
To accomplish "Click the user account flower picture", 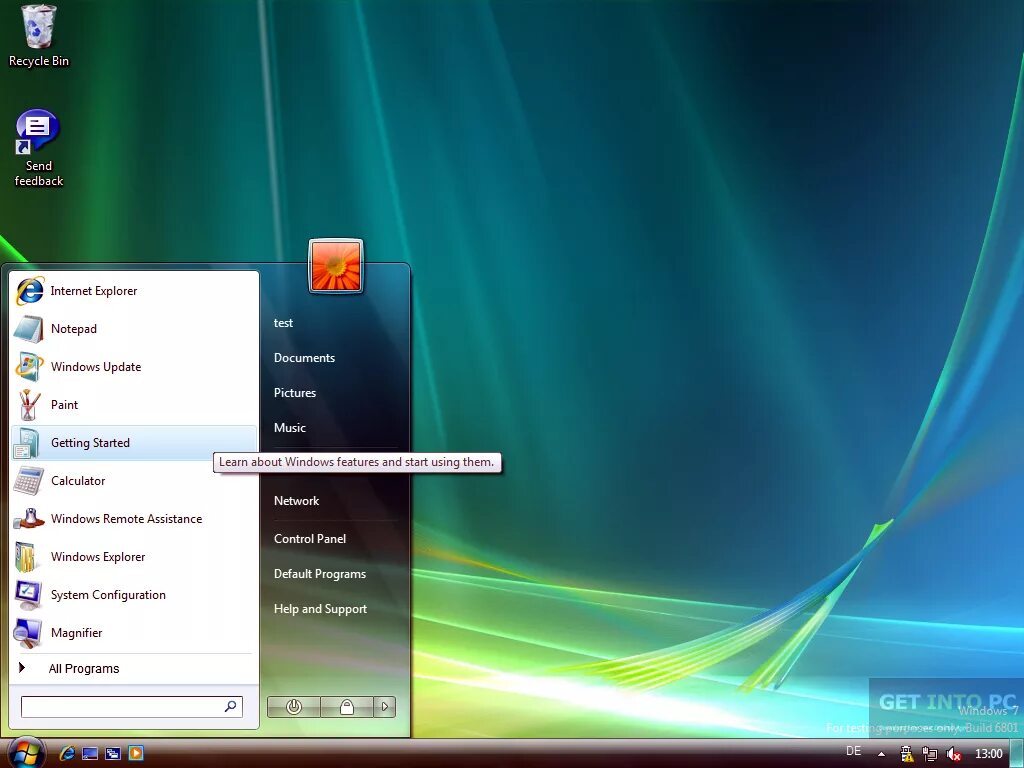I will click(x=336, y=266).
